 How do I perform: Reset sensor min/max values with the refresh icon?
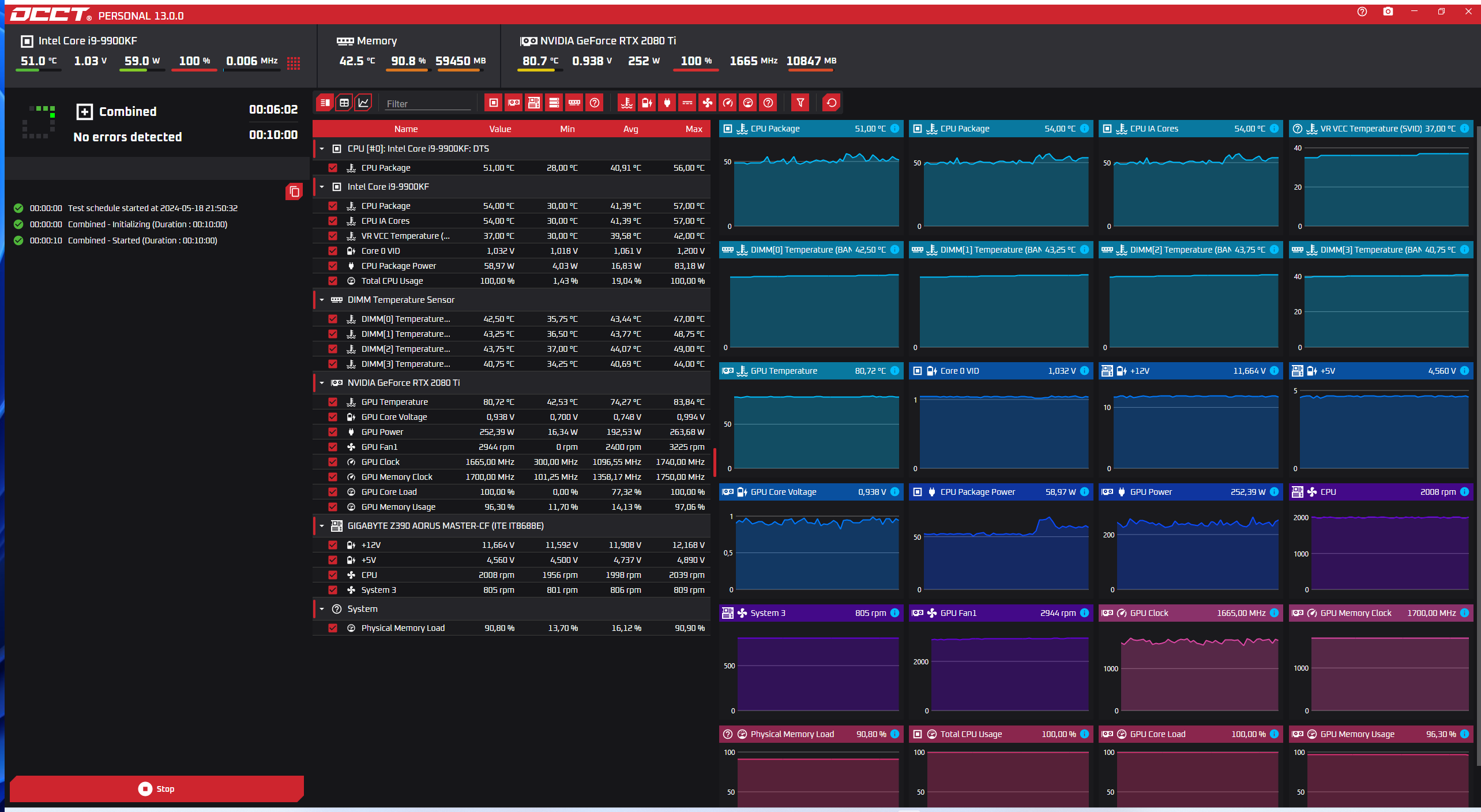831,103
